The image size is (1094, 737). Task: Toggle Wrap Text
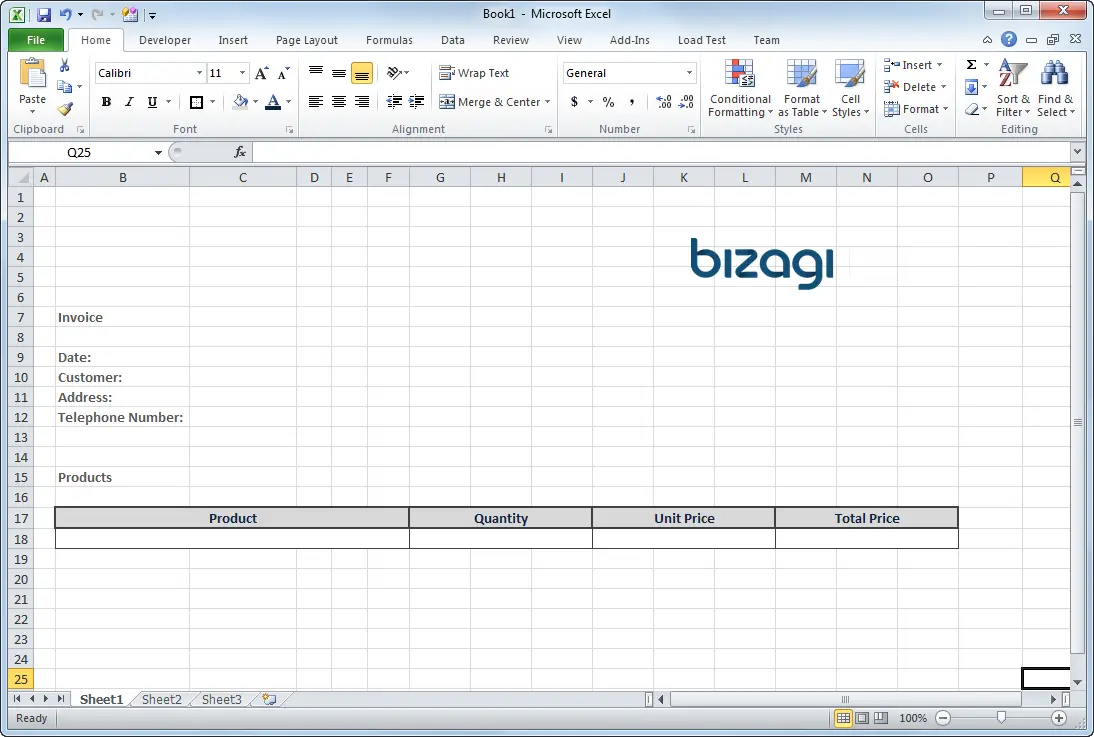click(474, 73)
